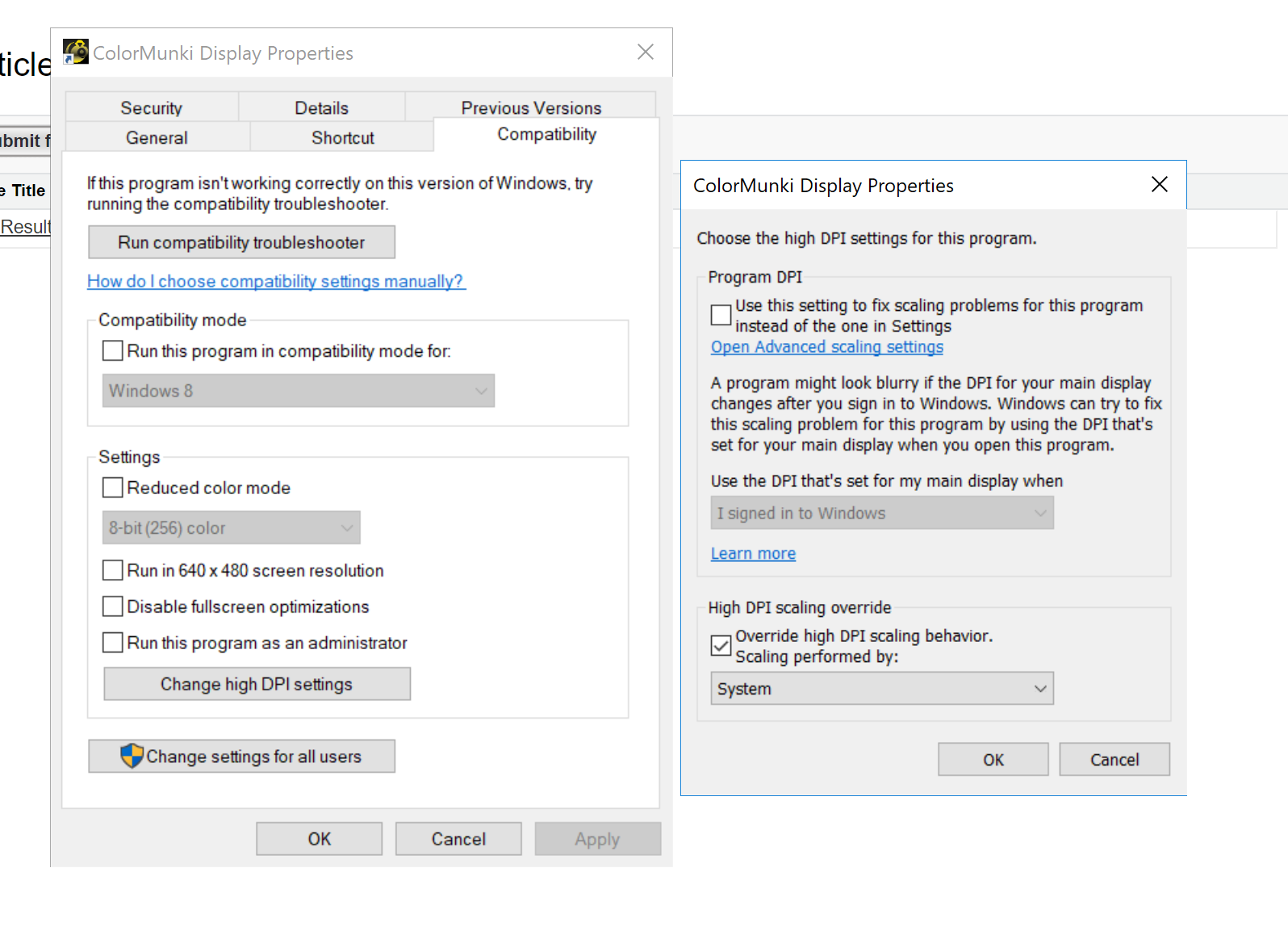Switch to the Security tab
The height and width of the screenshot is (935, 1288).
pyautogui.click(x=151, y=107)
